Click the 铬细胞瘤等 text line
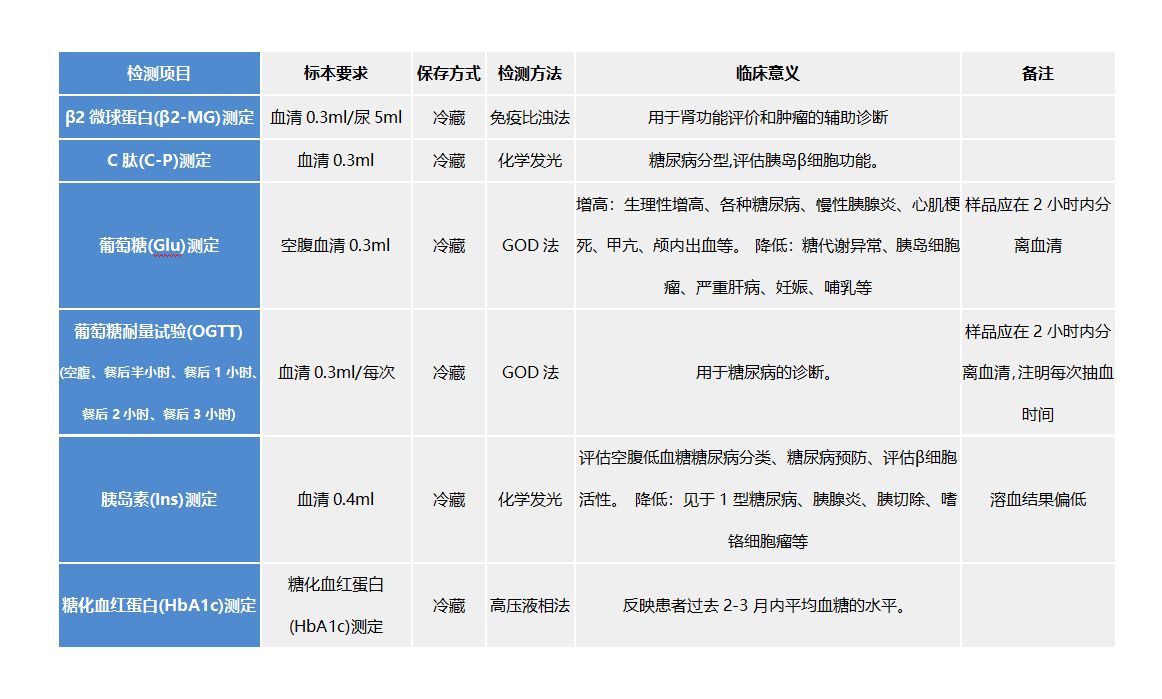This screenshot has width=1162, height=699. pyautogui.click(x=768, y=541)
